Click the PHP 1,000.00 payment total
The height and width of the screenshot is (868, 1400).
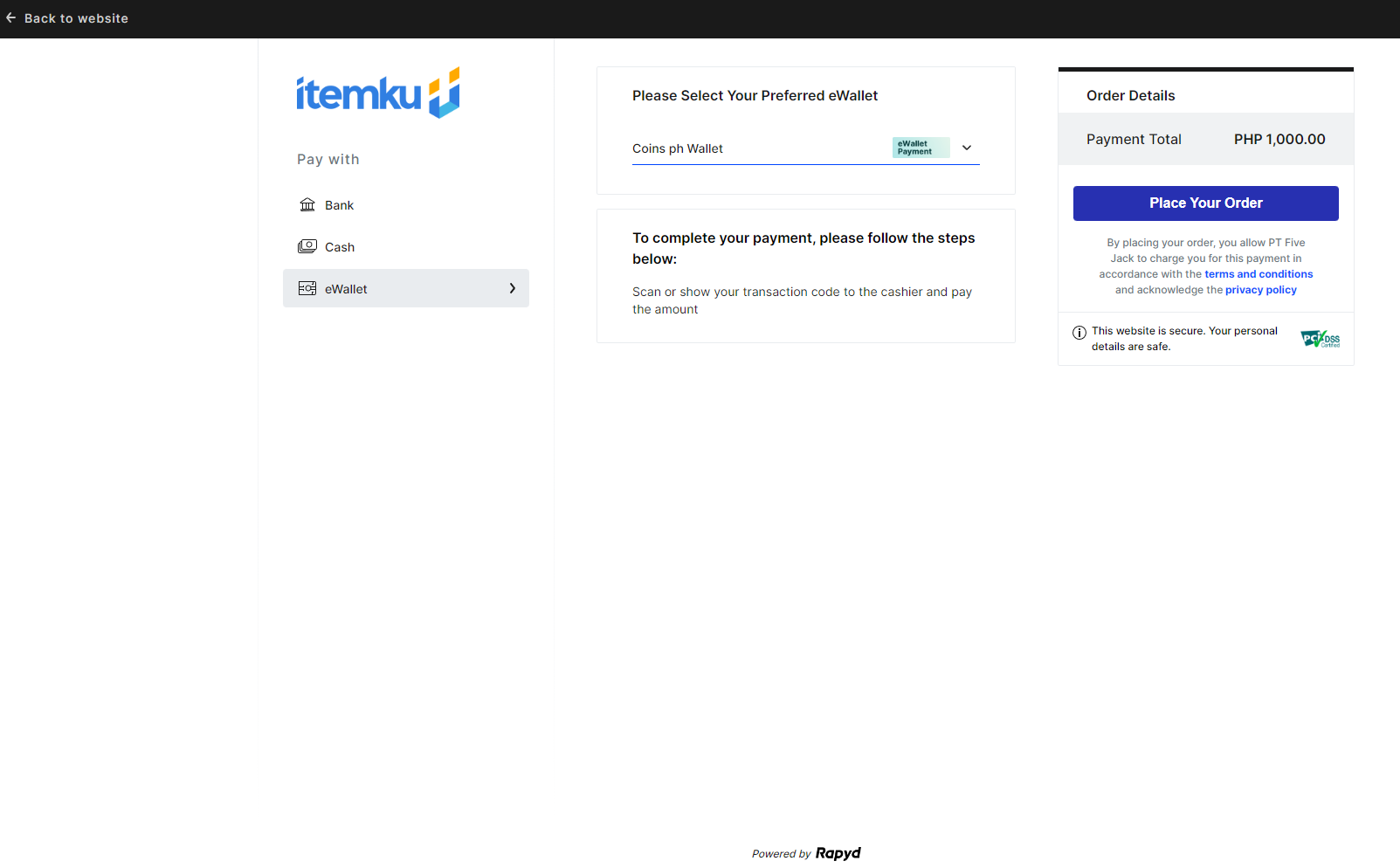(x=1279, y=139)
